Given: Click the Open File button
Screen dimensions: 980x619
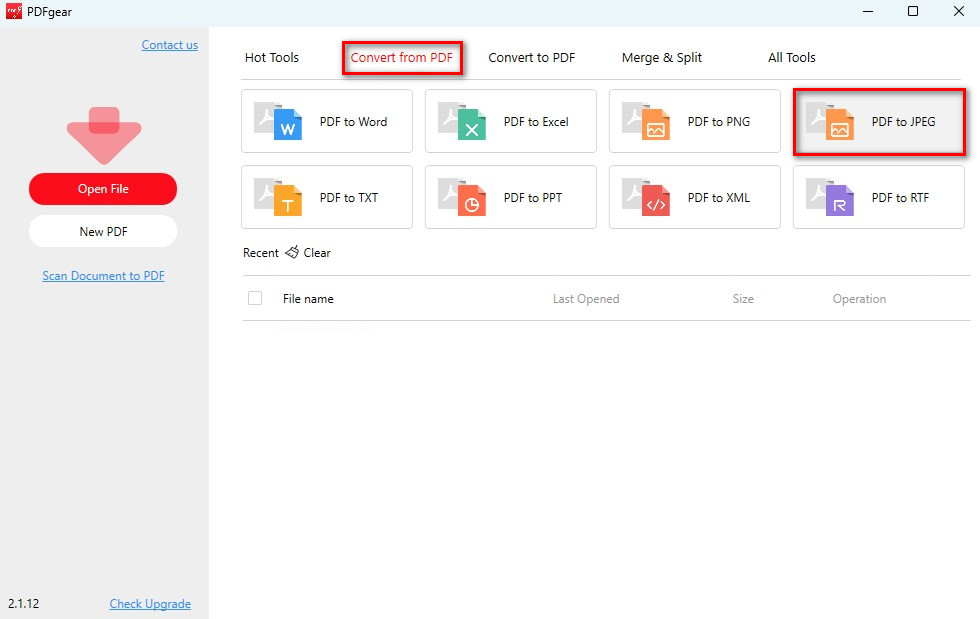Looking at the screenshot, I should (x=103, y=188).
